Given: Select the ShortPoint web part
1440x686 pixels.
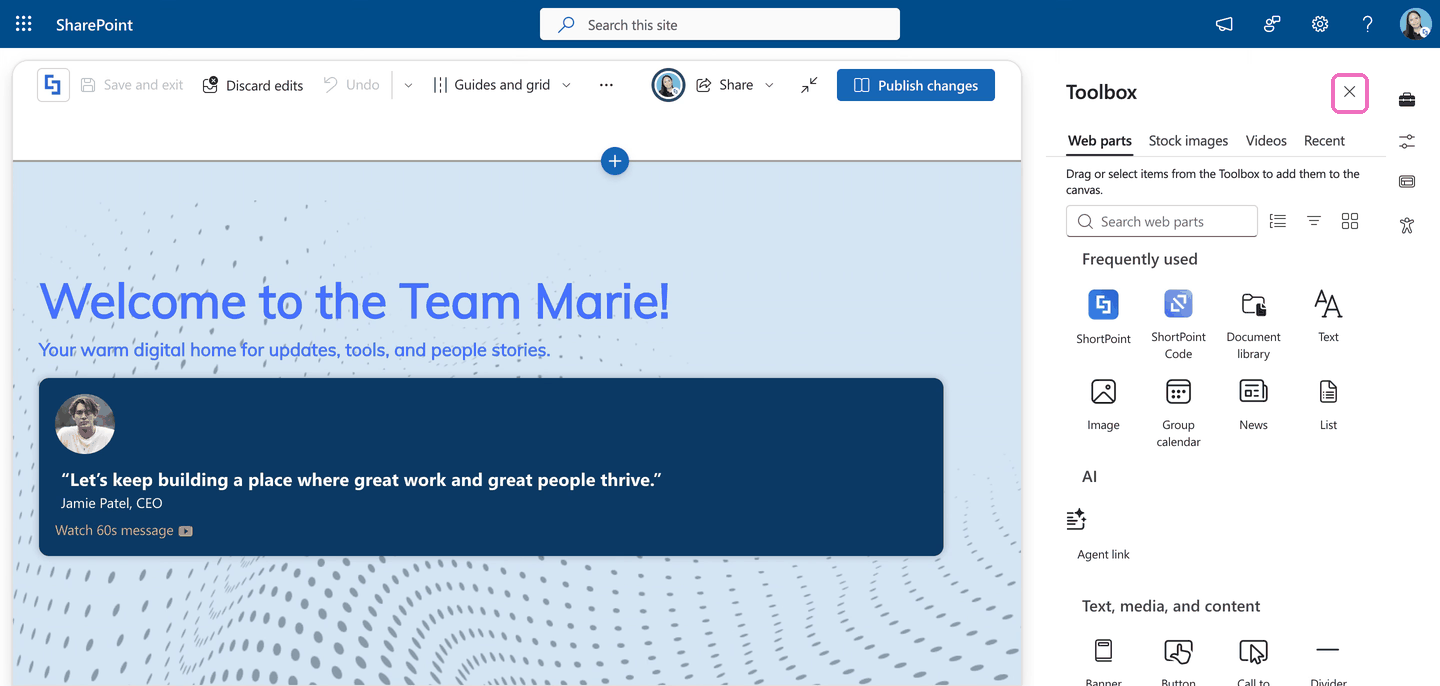Looking at the screenshot, I should (1103, 316).
